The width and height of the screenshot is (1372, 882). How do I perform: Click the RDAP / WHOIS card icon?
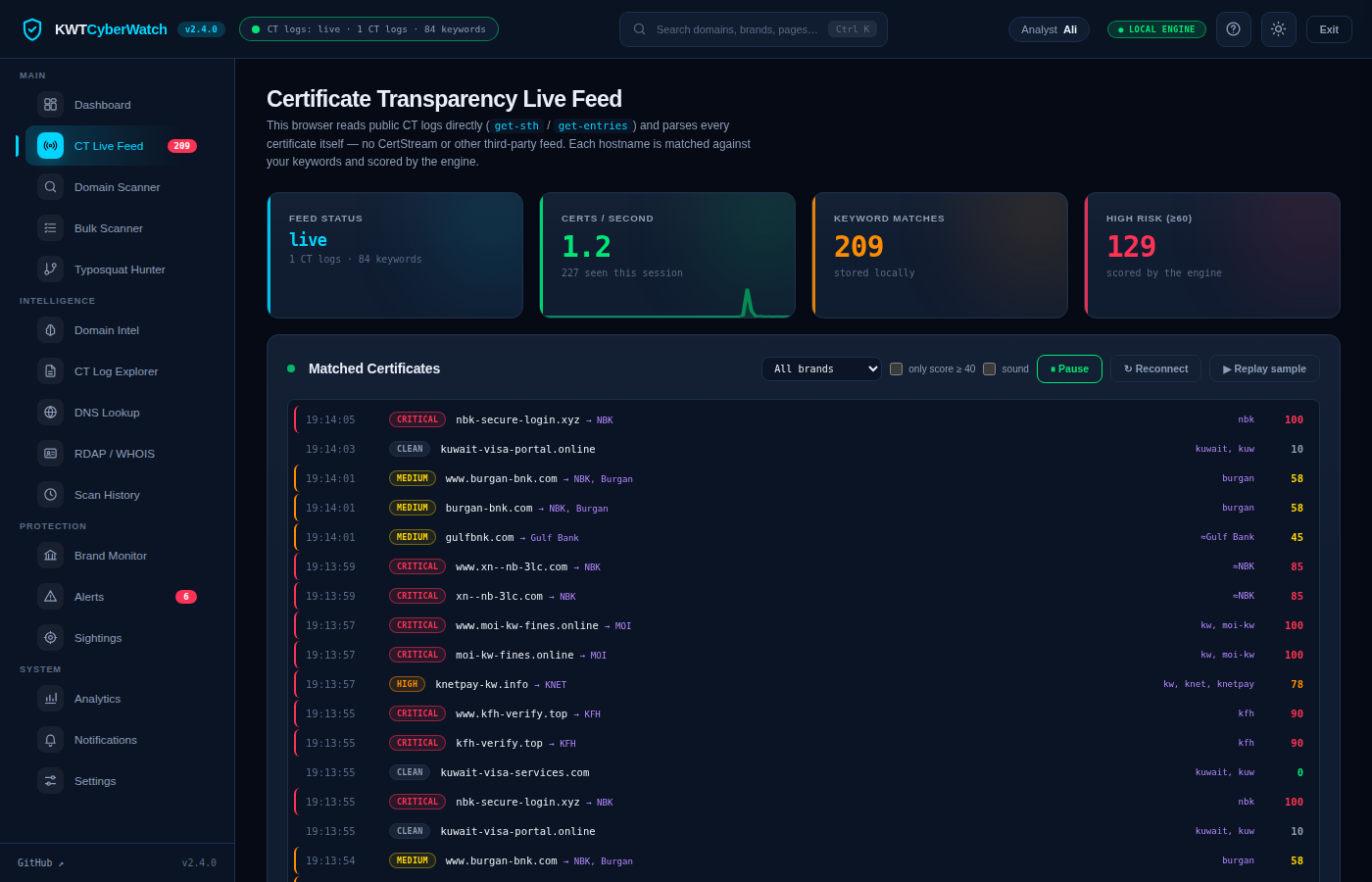tap(50, 454)
